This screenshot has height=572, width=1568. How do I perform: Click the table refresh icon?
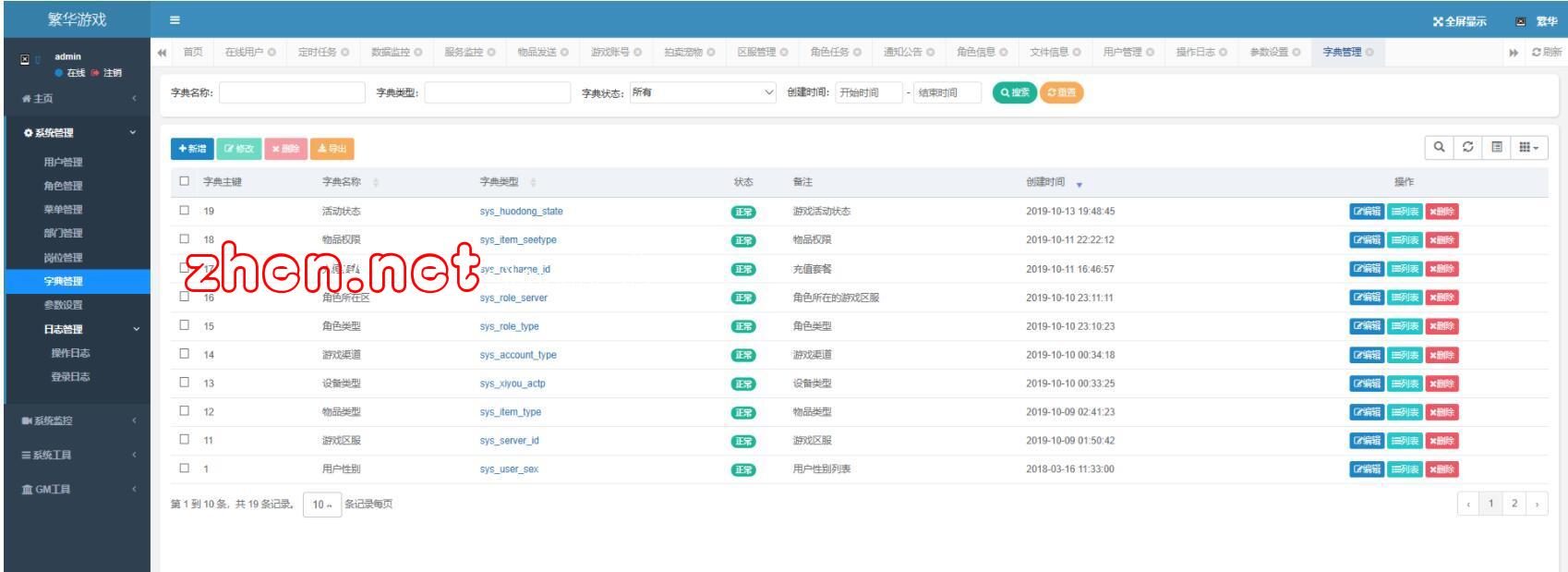(x=1467, y=147)
